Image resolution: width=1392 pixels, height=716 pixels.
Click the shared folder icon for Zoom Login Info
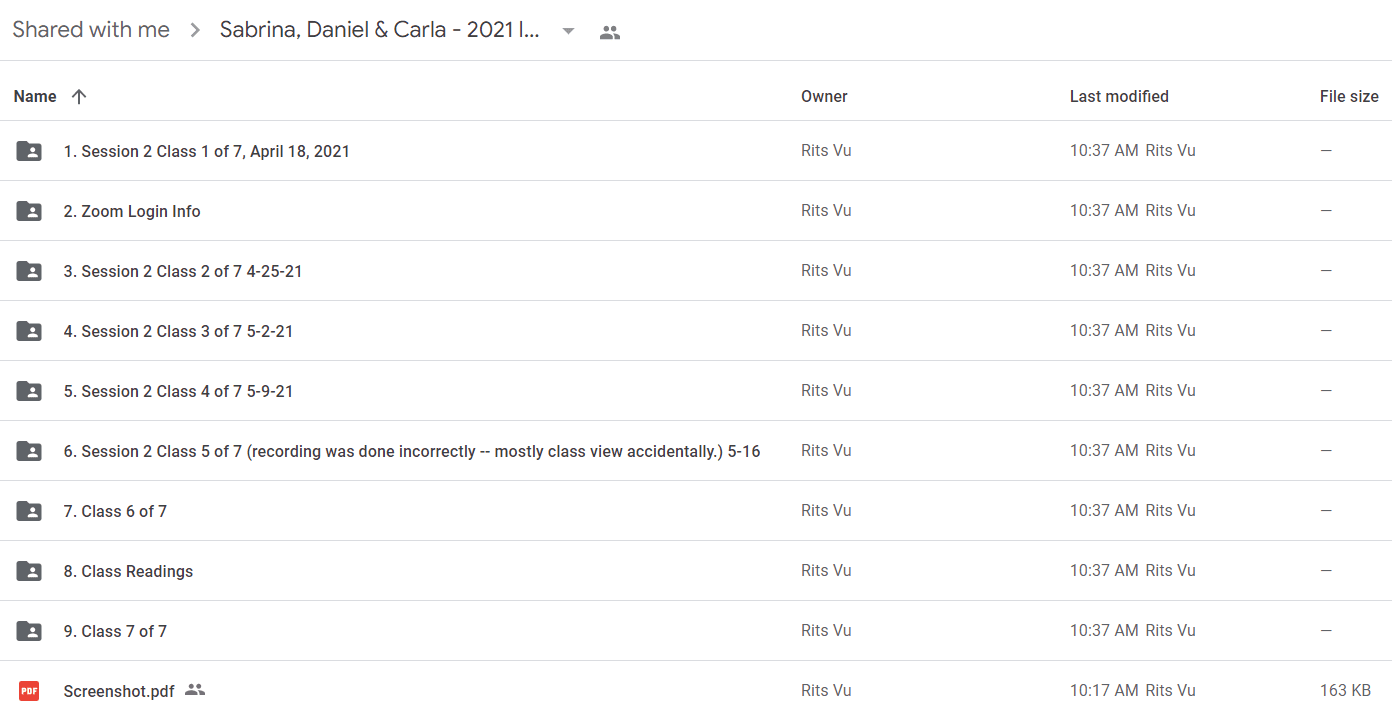(29, 211)
